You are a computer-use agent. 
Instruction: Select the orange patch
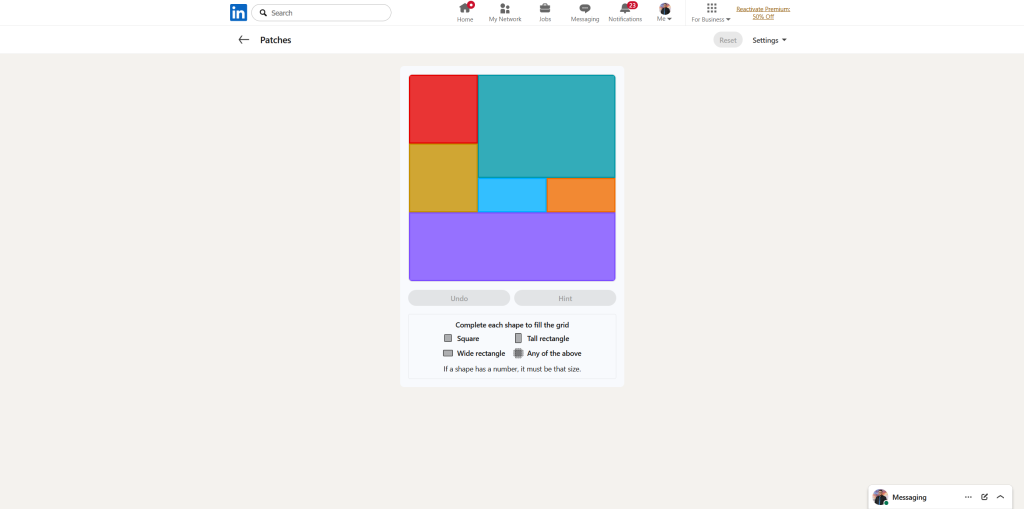click(581, 195)
